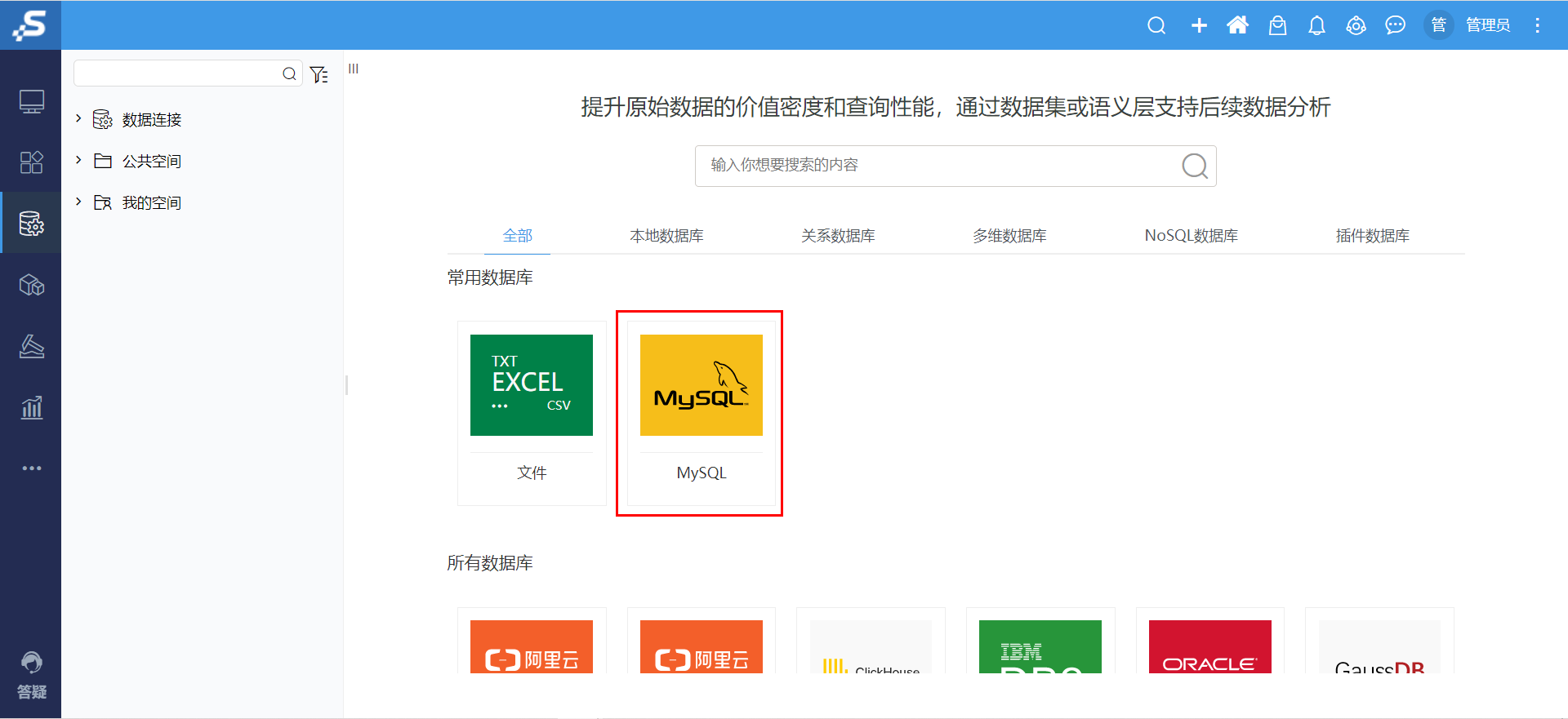The height and width of the screenshot is (719, 1568).
Task: Go to home via the house icon
Action: 1238,25
